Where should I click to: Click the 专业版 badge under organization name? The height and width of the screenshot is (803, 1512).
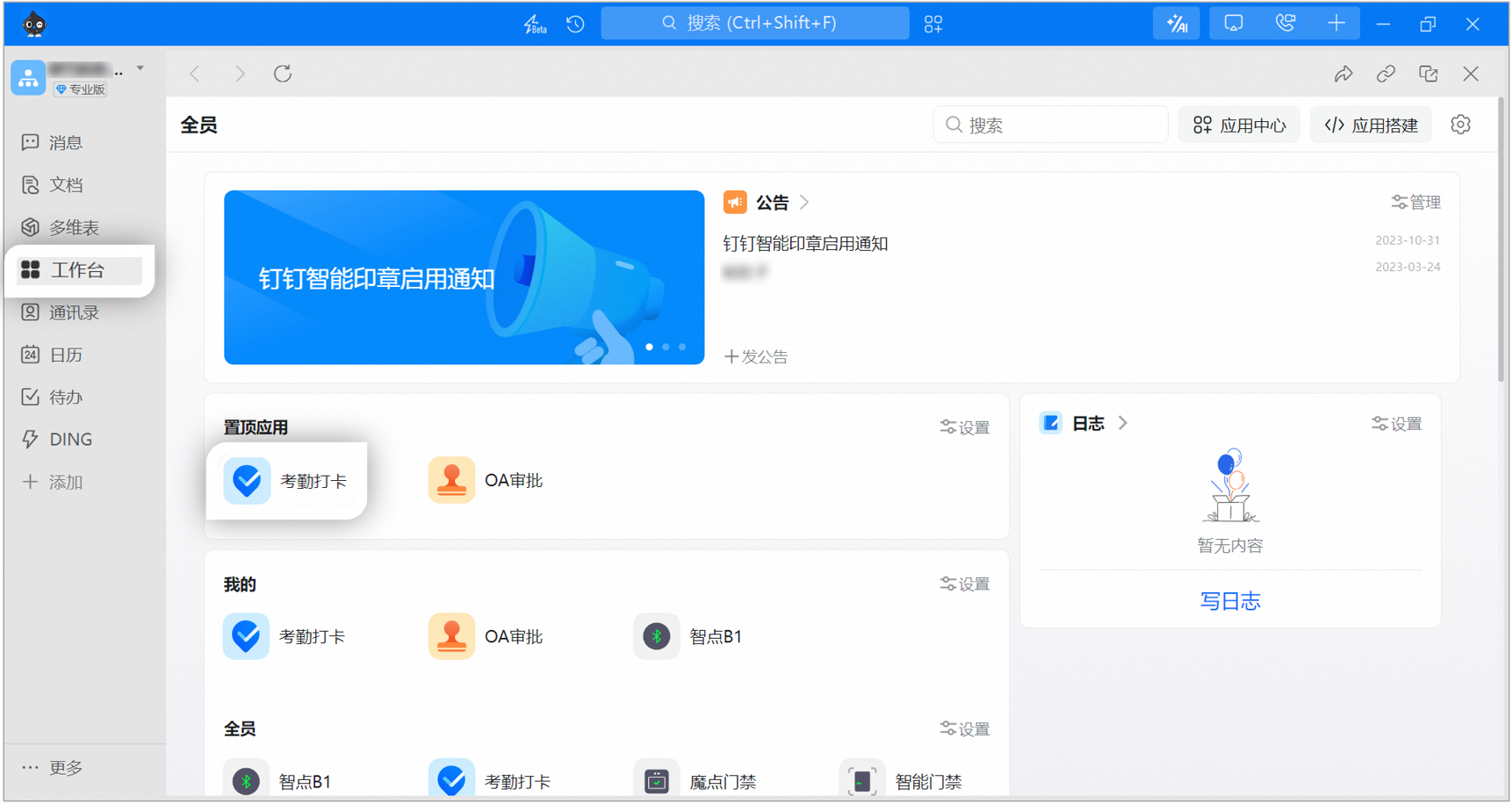[80, 90]
